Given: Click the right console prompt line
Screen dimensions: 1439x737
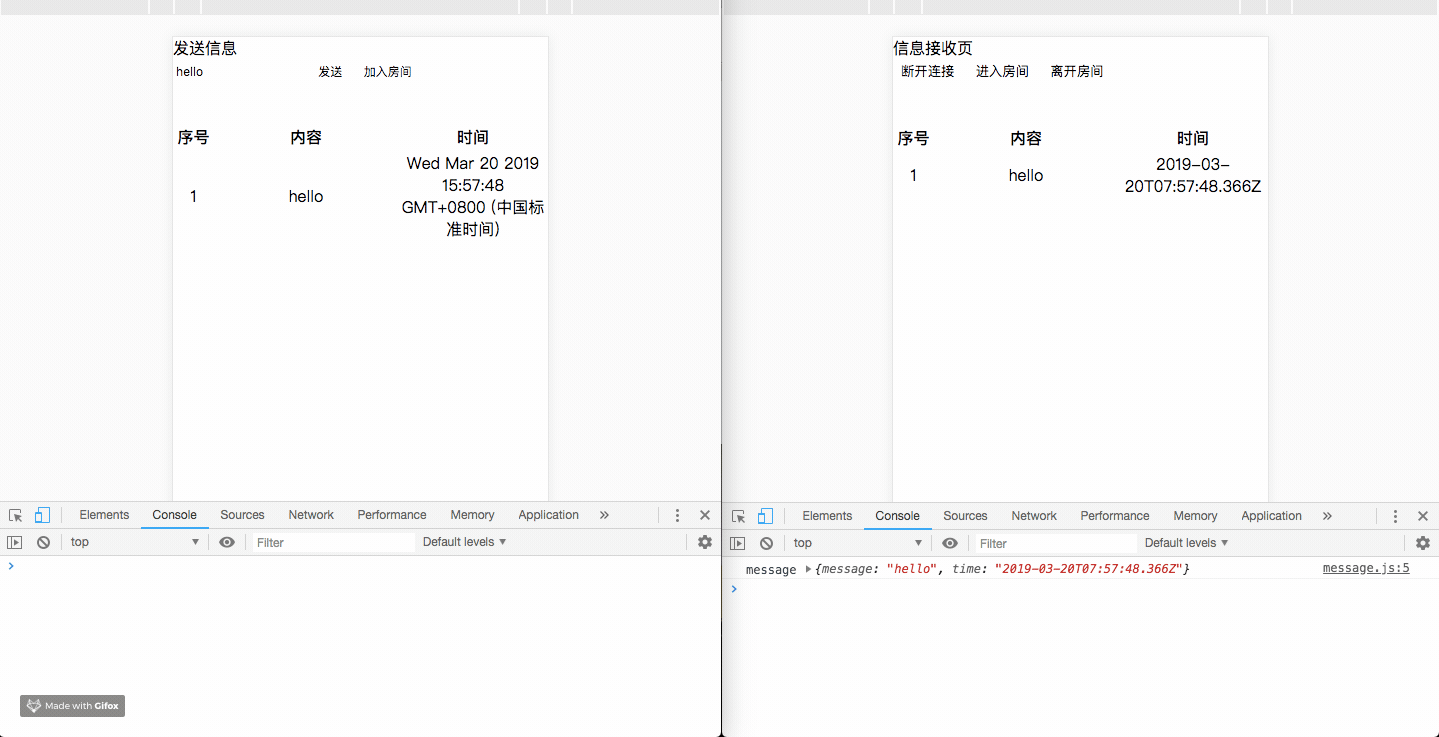Looking at the screenshot, I should click(1080, 589).
